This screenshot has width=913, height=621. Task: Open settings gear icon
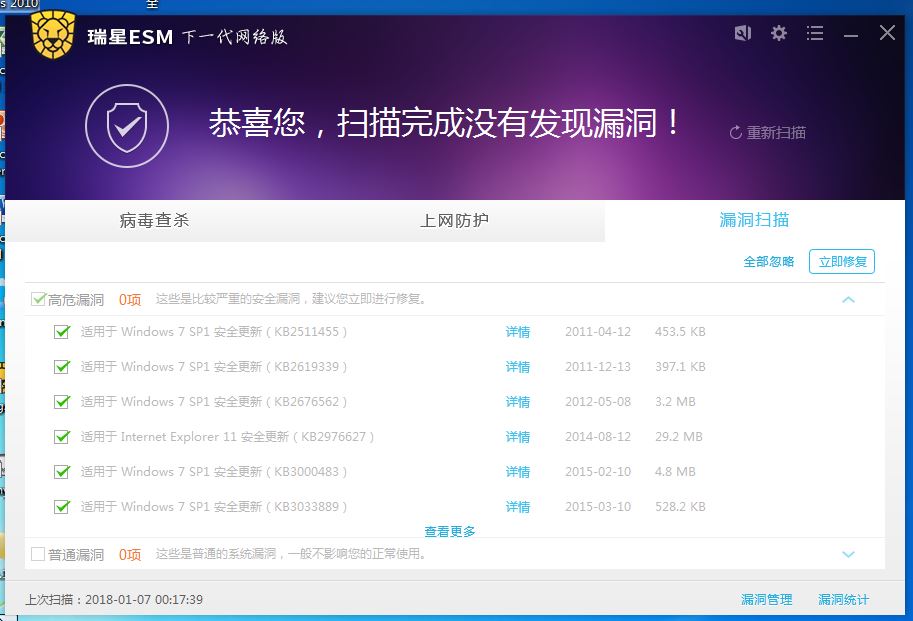tap(778, 33)
